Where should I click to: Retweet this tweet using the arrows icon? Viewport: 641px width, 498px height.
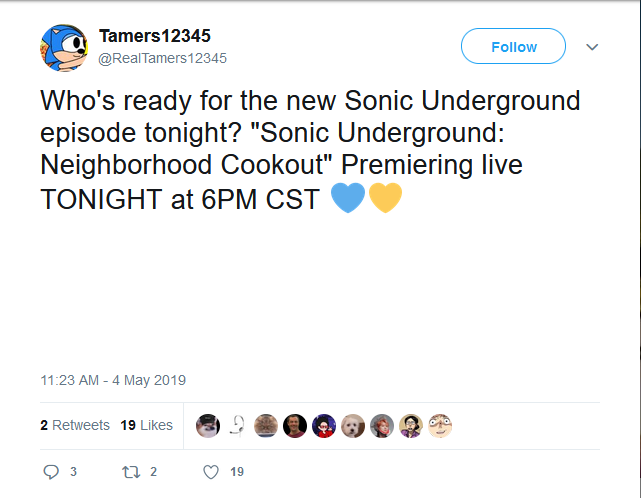[130, 471]
